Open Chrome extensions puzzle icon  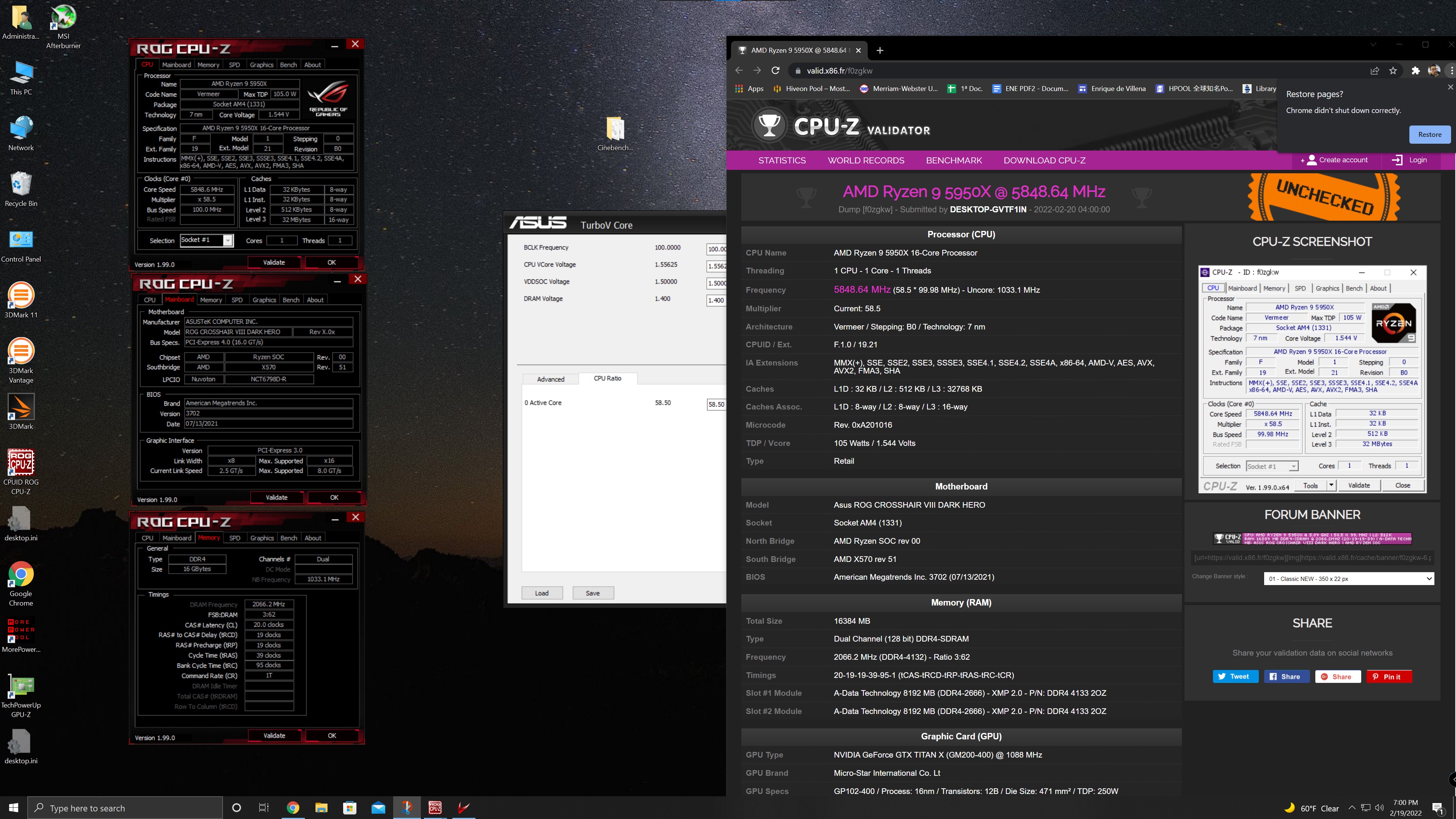pyautogui.click(x=1415, y=71)
